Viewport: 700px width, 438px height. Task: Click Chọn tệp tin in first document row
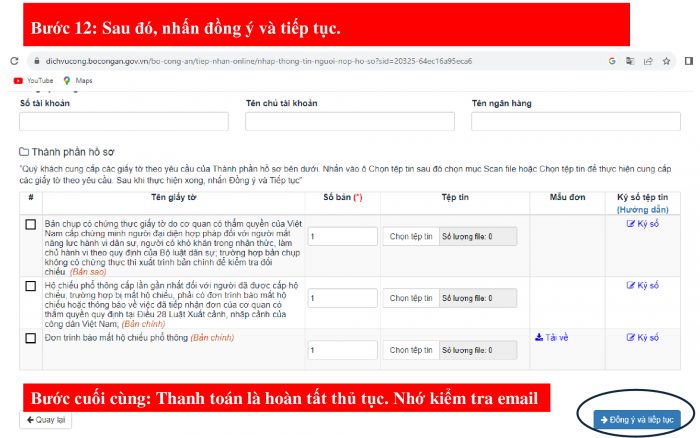(411, 237)
